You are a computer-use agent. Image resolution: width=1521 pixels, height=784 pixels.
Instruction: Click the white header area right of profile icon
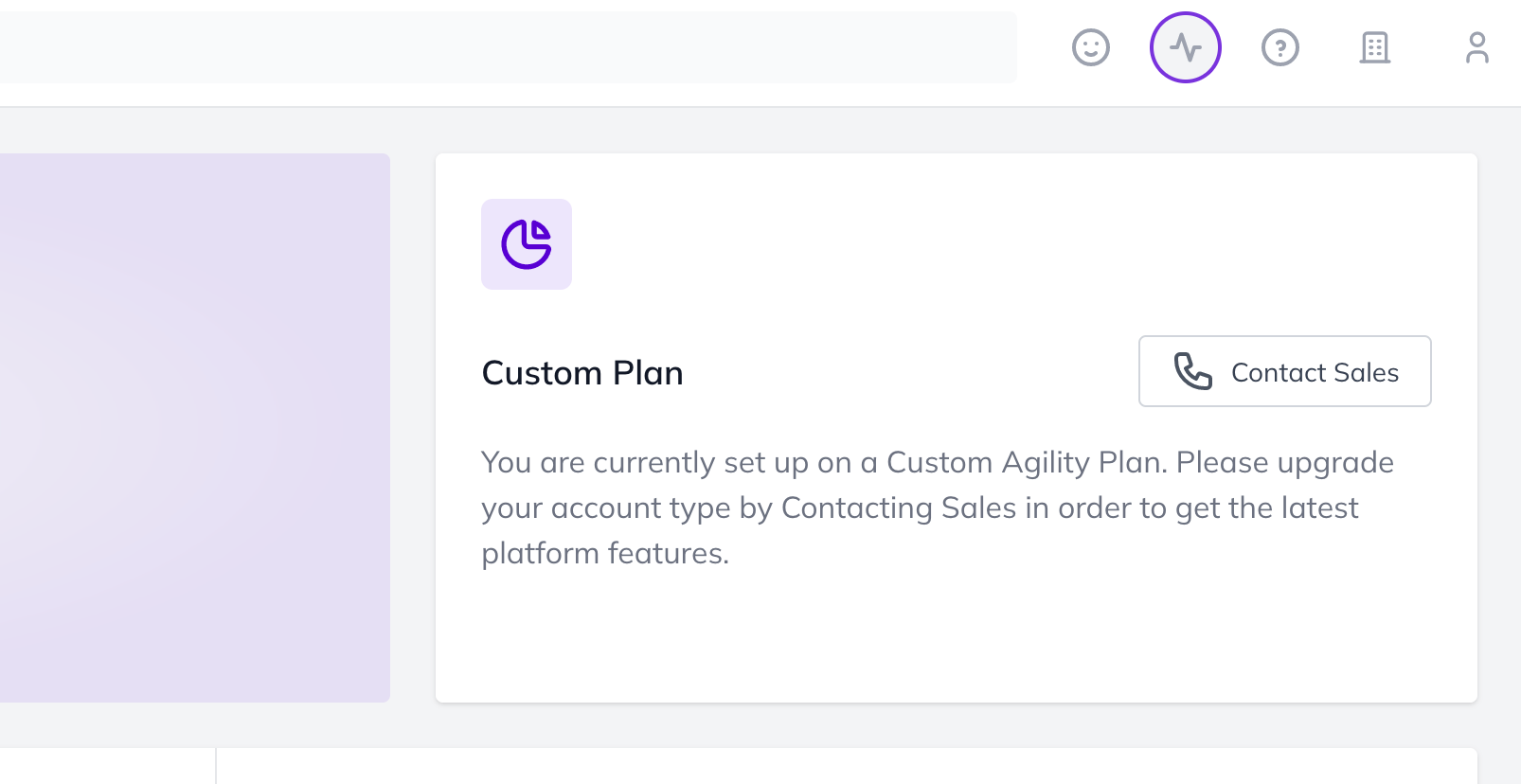[1508, 47]
